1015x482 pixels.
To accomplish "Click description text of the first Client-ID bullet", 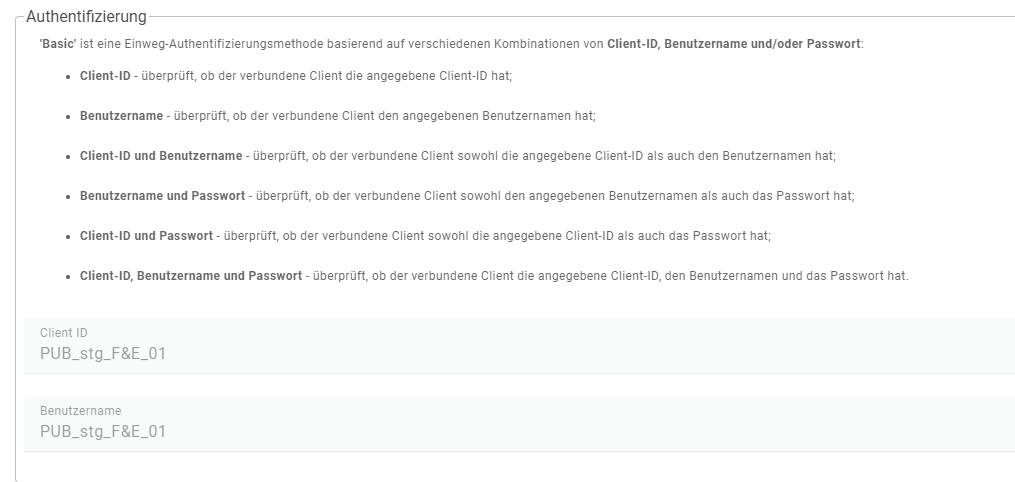I will click(x=330, y=76).
